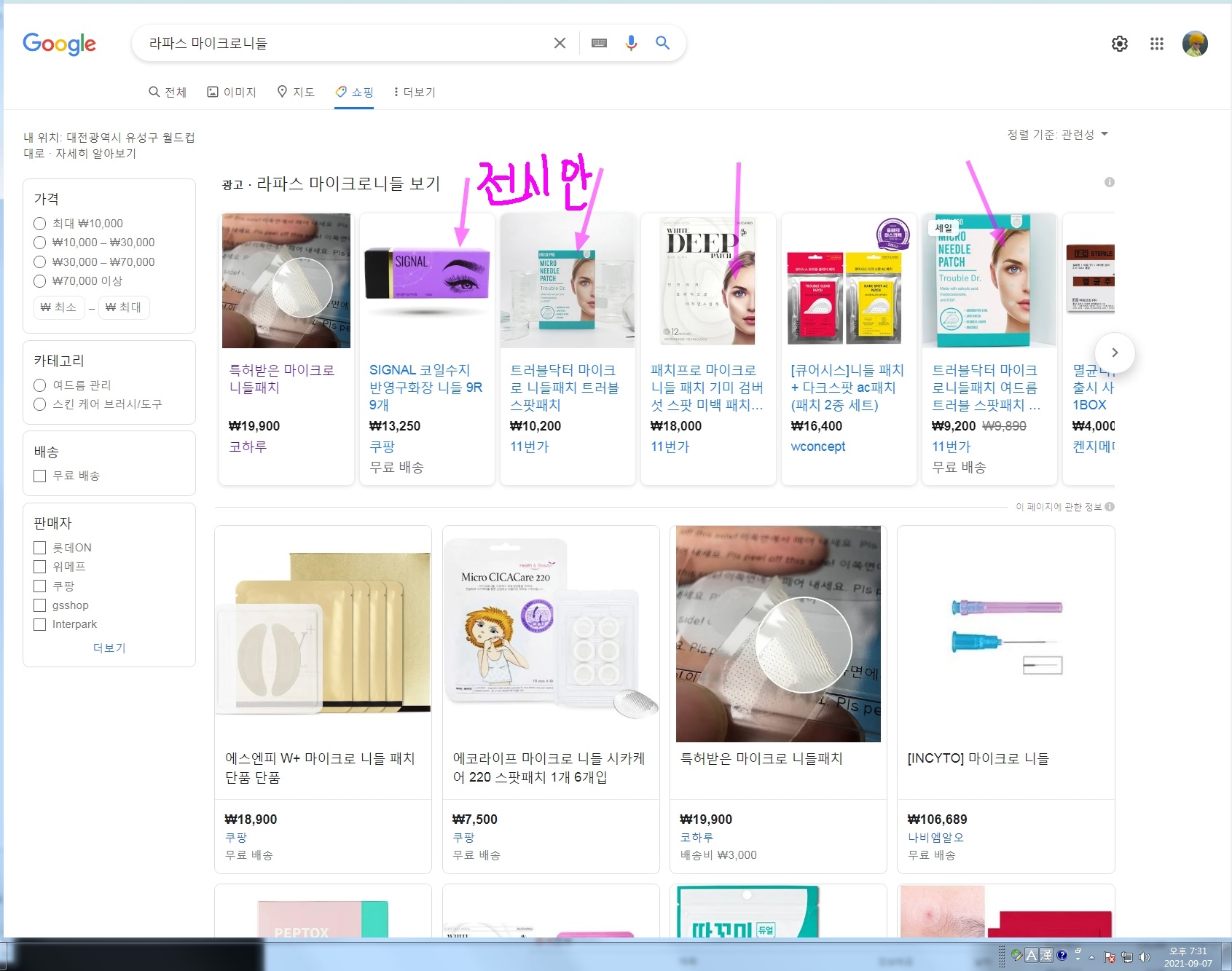Click in ₩ 최소 price field

[58, 307]
